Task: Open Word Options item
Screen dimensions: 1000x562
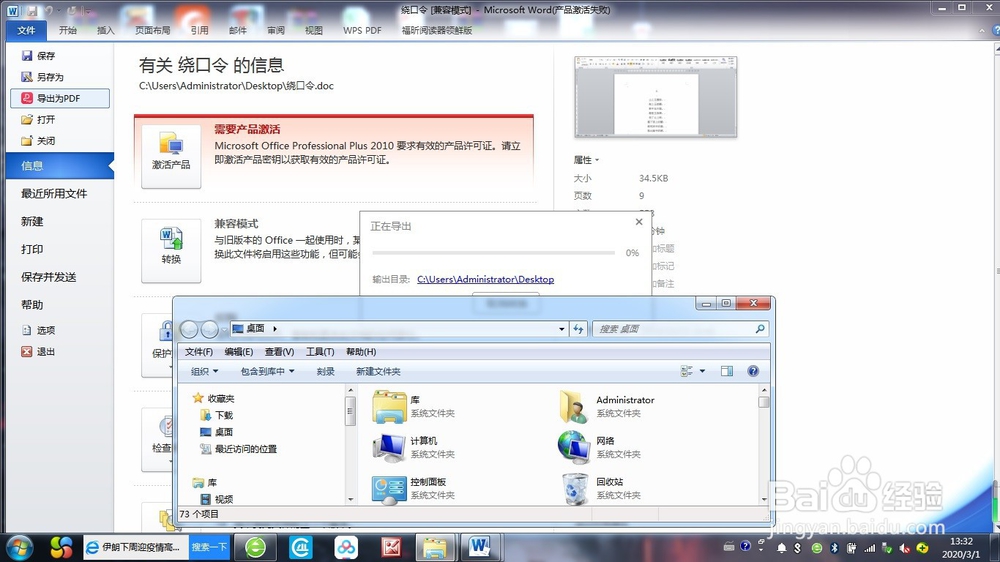Action: (38, 330)
